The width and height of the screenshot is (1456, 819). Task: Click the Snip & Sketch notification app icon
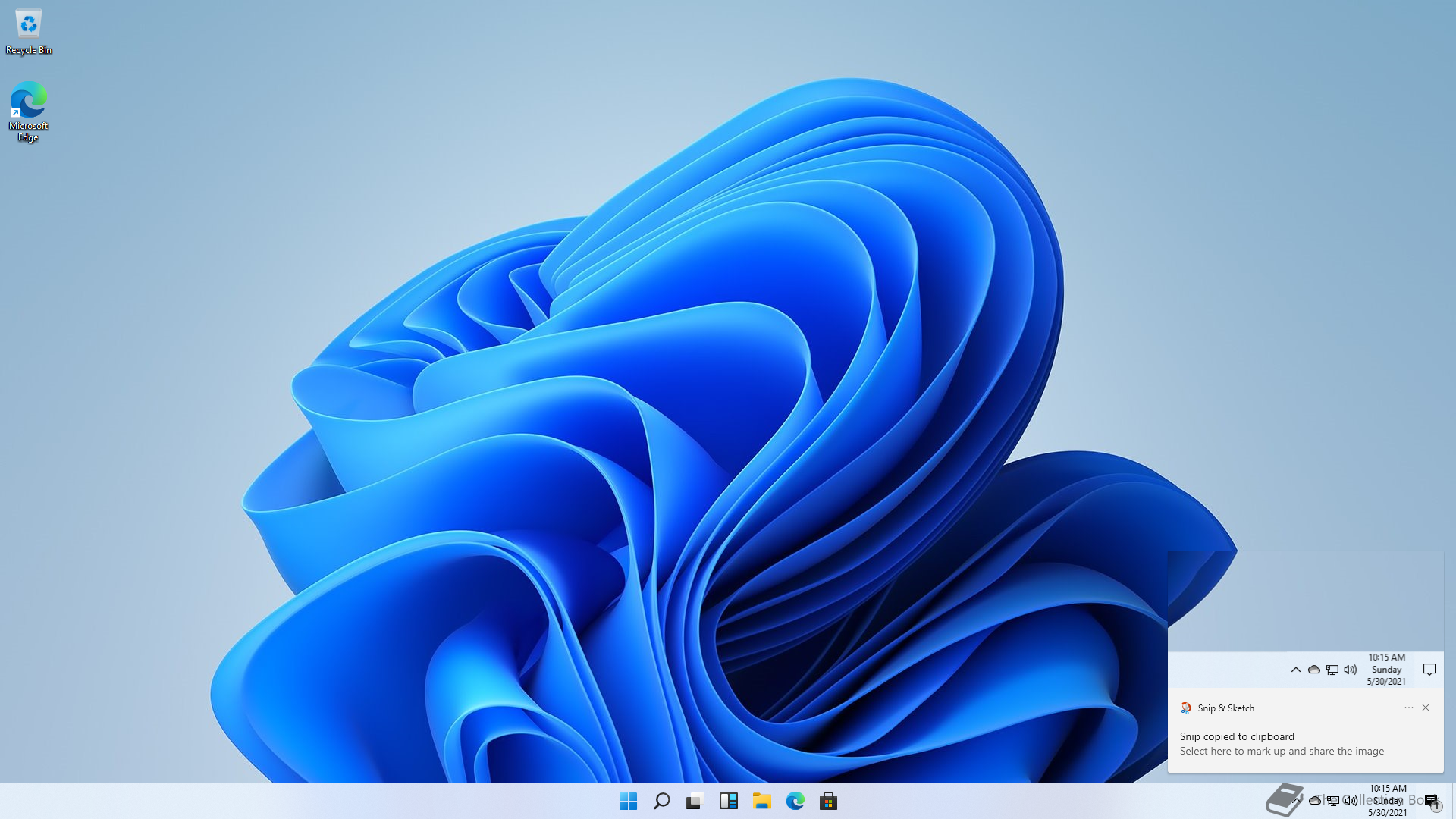click(1186, 708)
